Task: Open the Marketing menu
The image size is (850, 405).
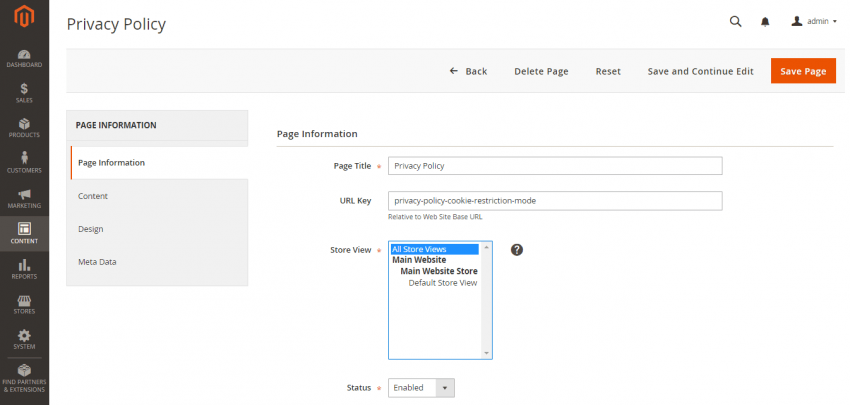Action: tap(24, 199)
